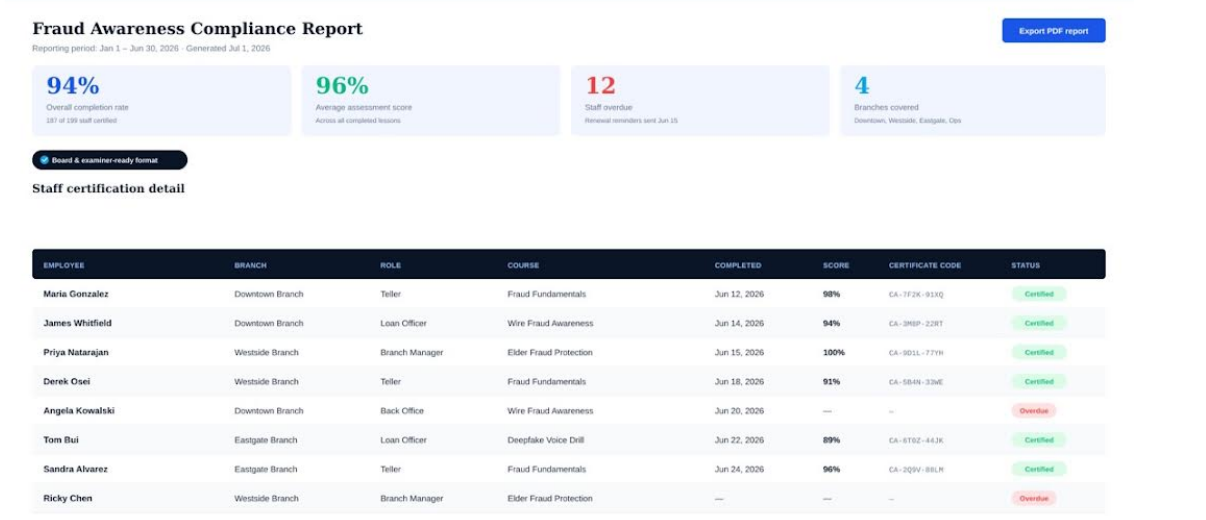Image resolution: width=1206 pixels, height=520 pixels.
Task: Click Maria Gonzalez's Fraud Fundamentals course
Action: point(546,294)
